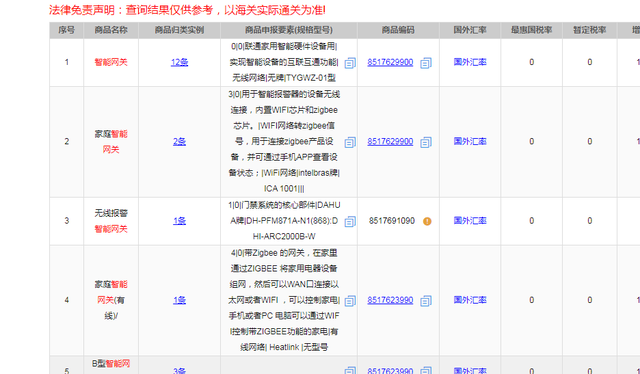Select product name B型智能网 in row 5
This screenshot has width=640, height=374.
coord(111,363)
